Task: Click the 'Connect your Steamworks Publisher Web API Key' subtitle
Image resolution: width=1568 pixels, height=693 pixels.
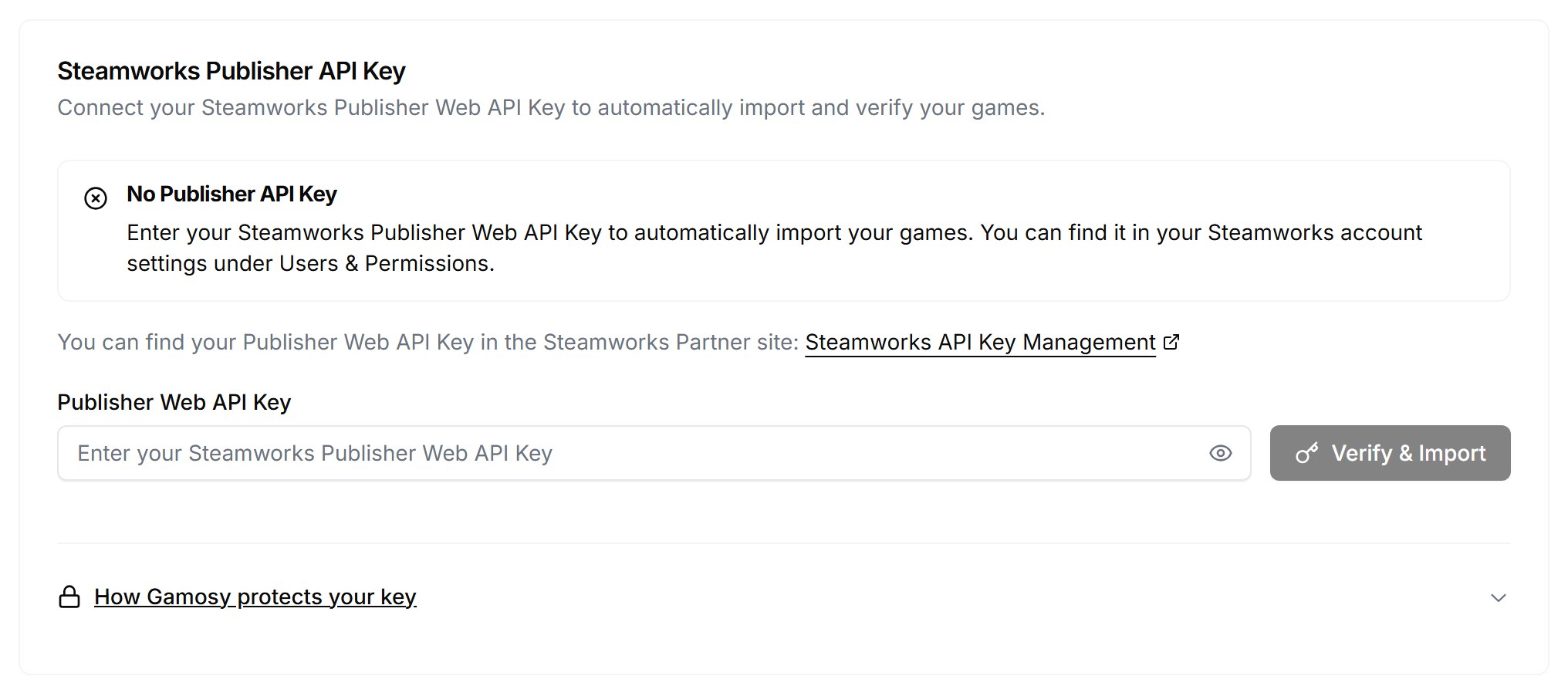Action: (x=551, y=107)
